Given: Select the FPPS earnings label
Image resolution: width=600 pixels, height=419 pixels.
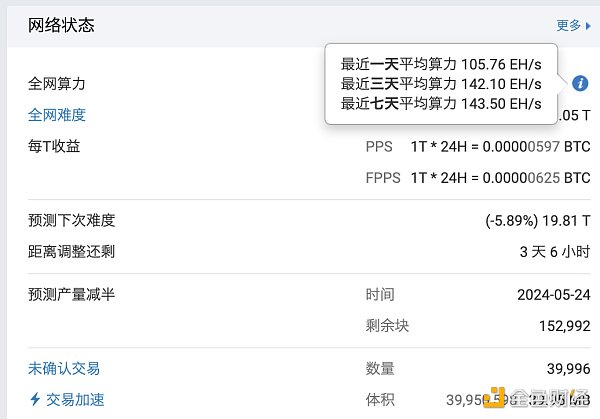Looking at the screenshot, I should tap(383, 178).
